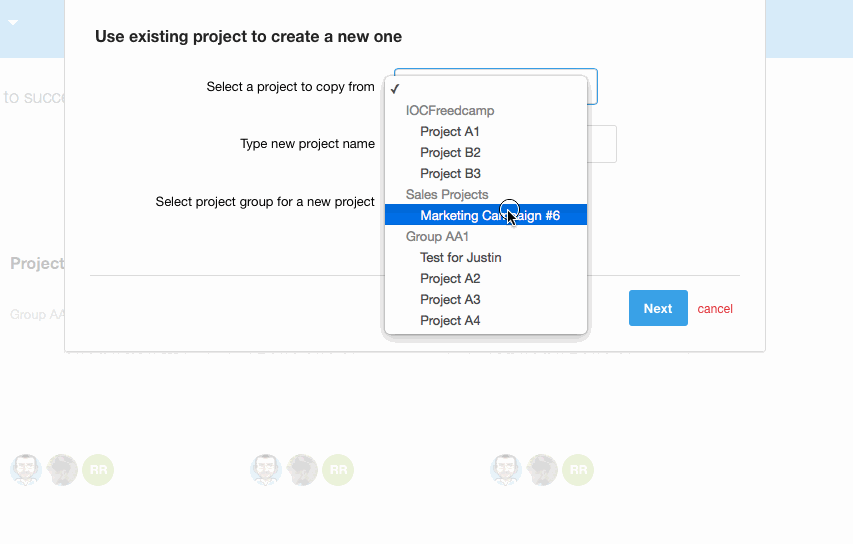Click the rightmost group's bearded avatar
Image resolution: width=853 pixels, height=544 pixels.
pyautogui.click(x=506, y=470)
